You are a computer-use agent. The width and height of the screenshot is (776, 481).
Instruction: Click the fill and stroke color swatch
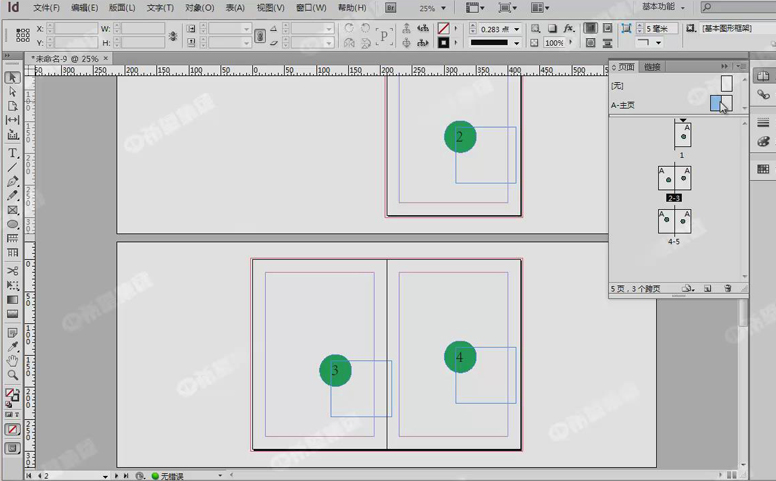click(x=12, y=394)
